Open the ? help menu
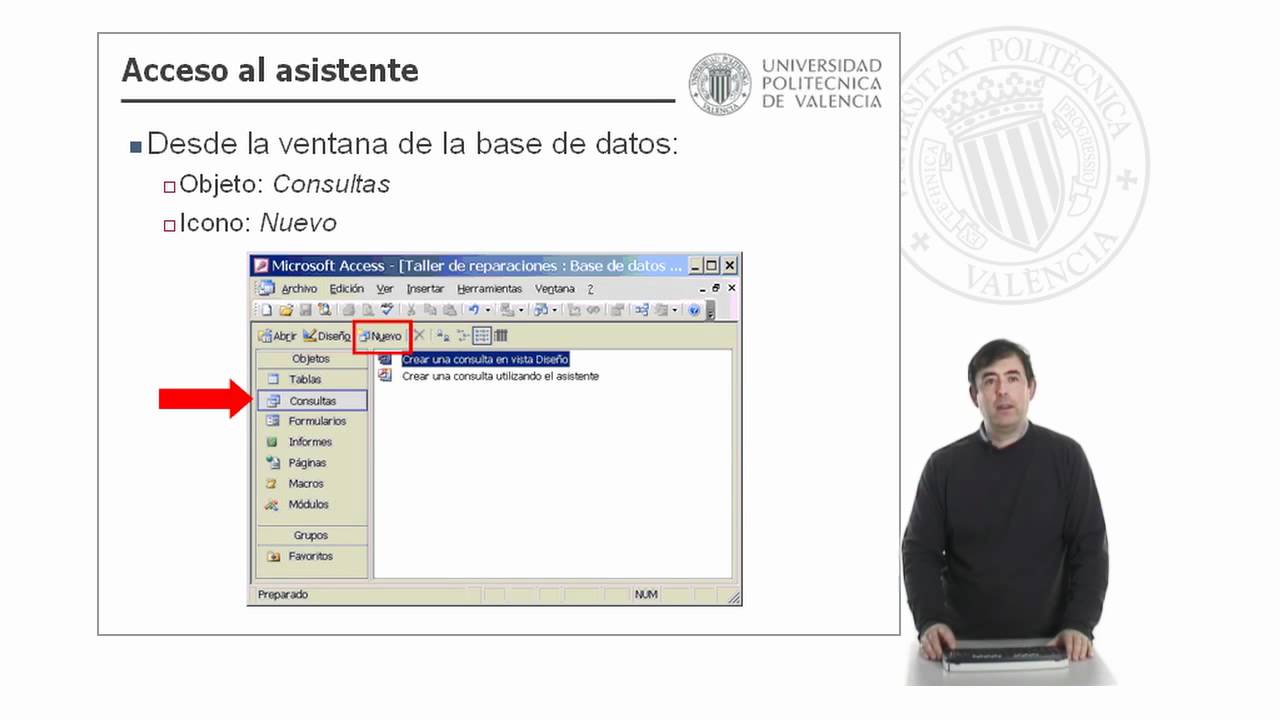 pos(590,288)
